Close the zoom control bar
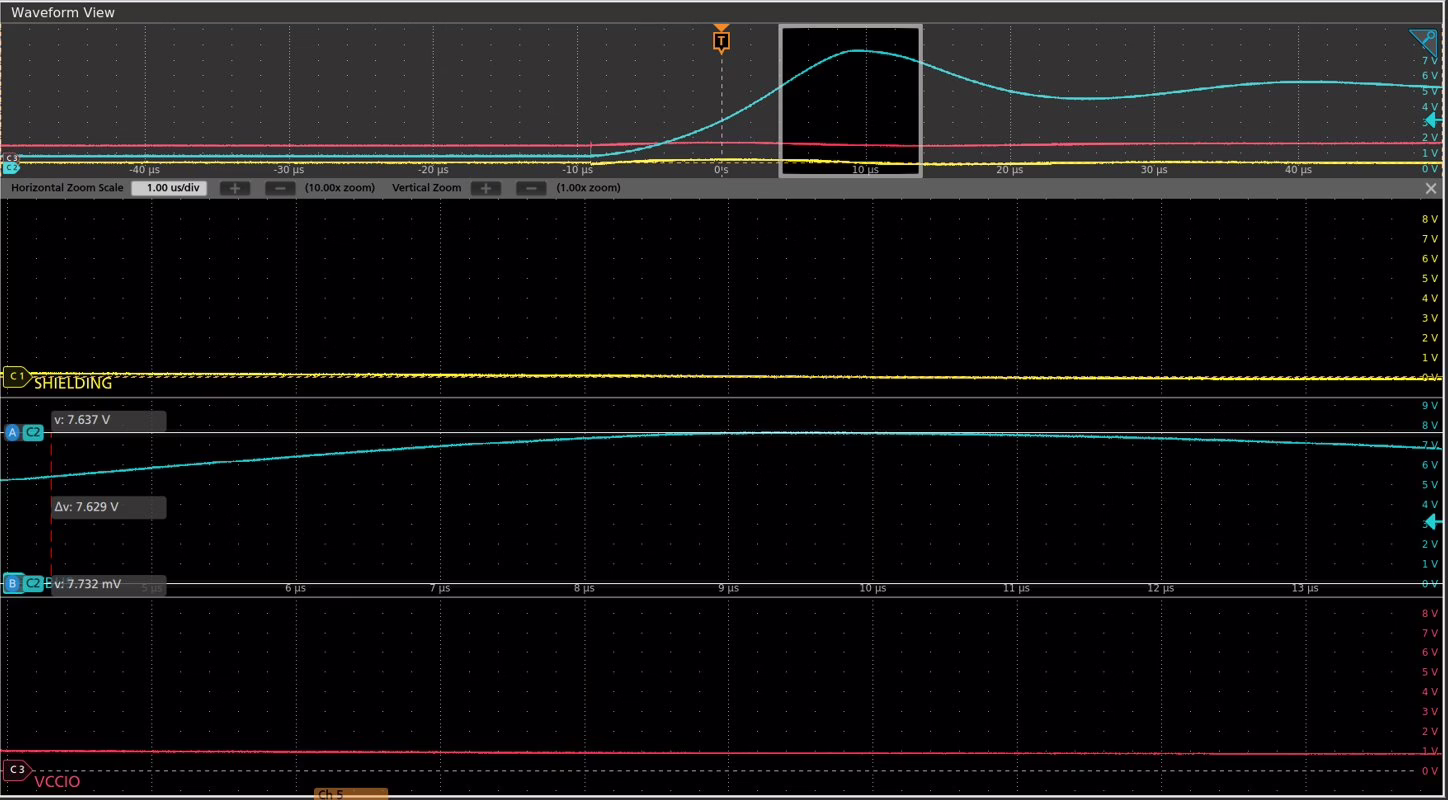 click(x=1430, y=188)
